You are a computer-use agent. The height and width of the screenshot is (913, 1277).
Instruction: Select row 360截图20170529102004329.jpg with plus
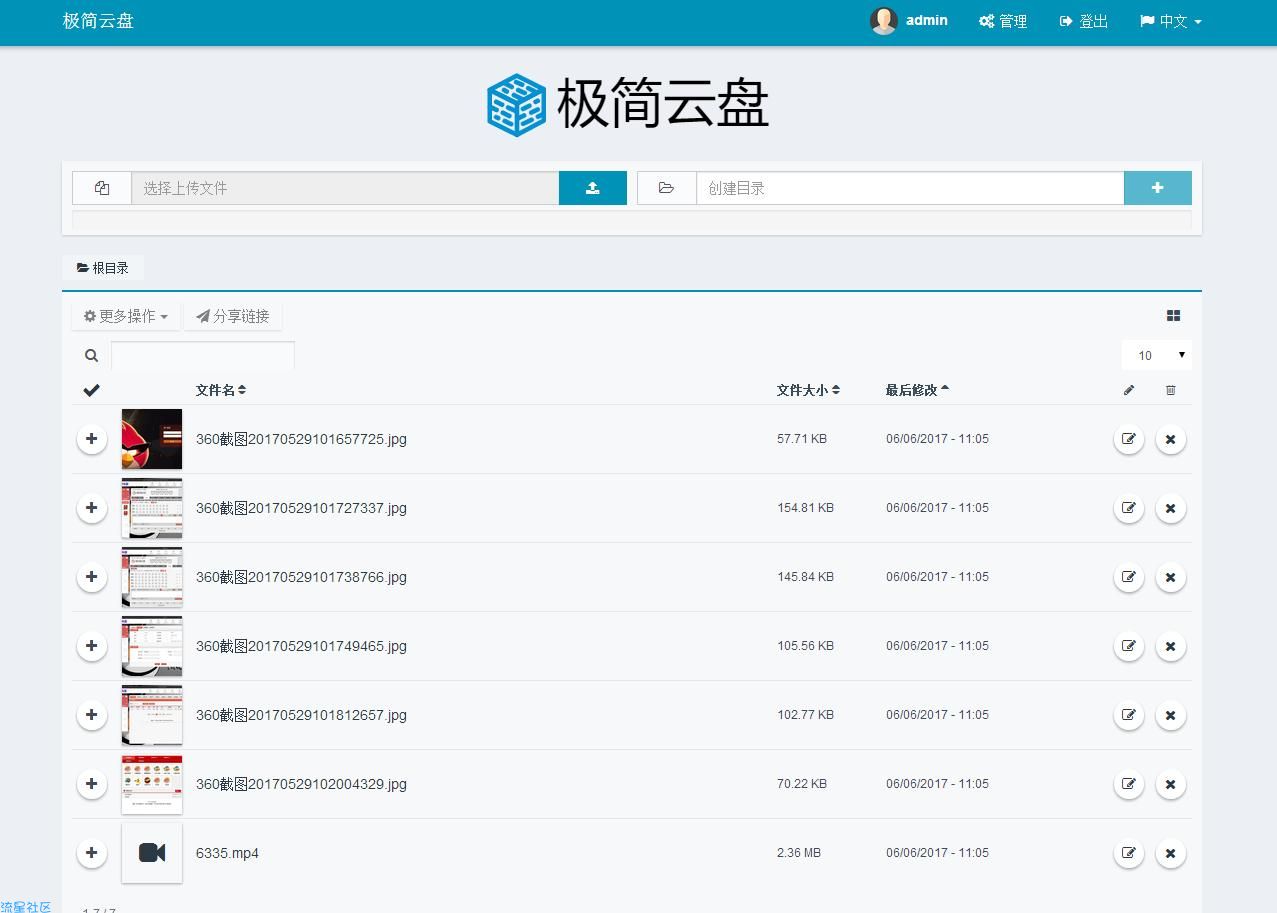pos(91,784)
